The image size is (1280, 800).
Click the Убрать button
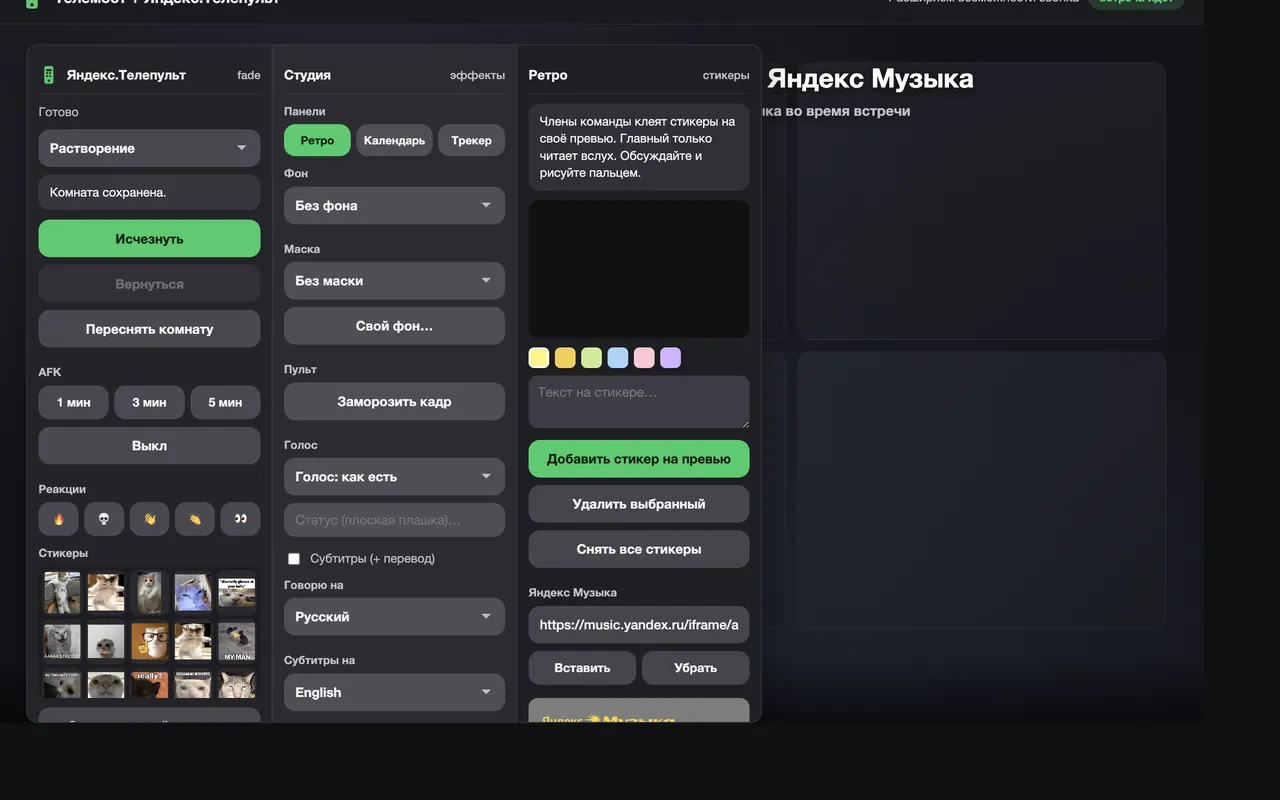[695, 668]
